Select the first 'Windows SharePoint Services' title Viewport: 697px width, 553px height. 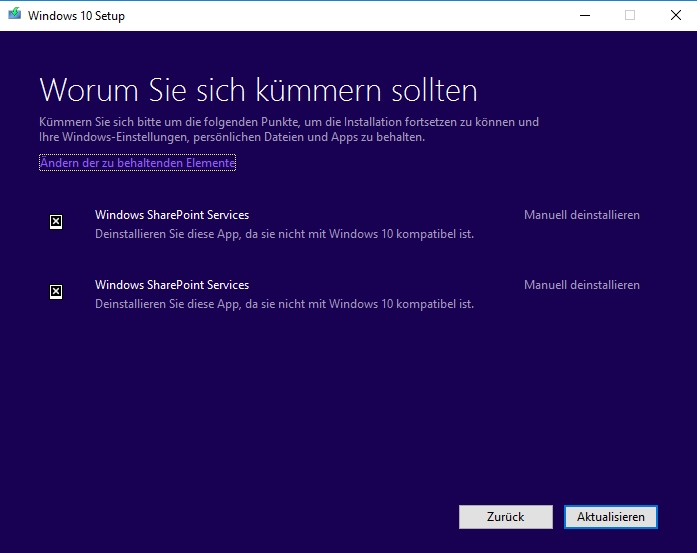click(172, 215)
